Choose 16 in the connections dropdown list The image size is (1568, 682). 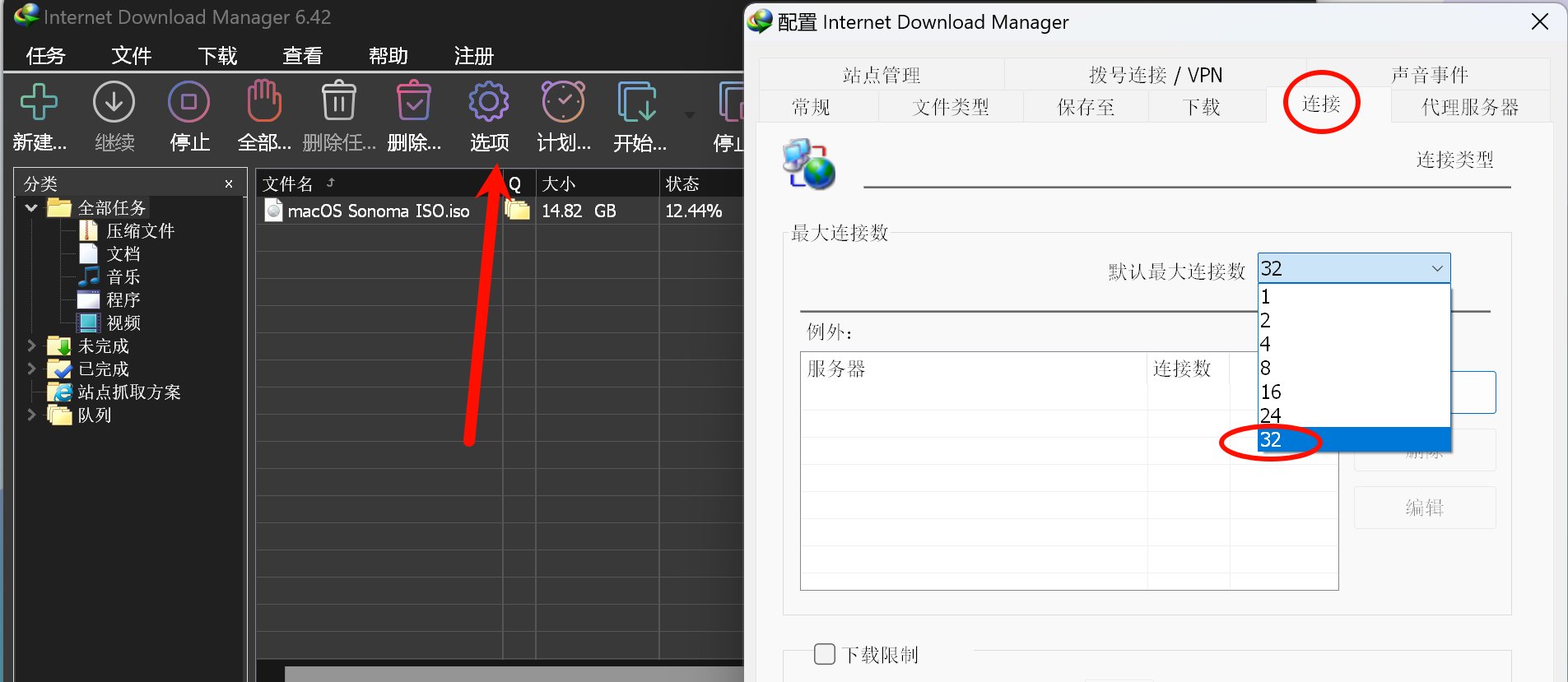click(x=1354, y=392)
